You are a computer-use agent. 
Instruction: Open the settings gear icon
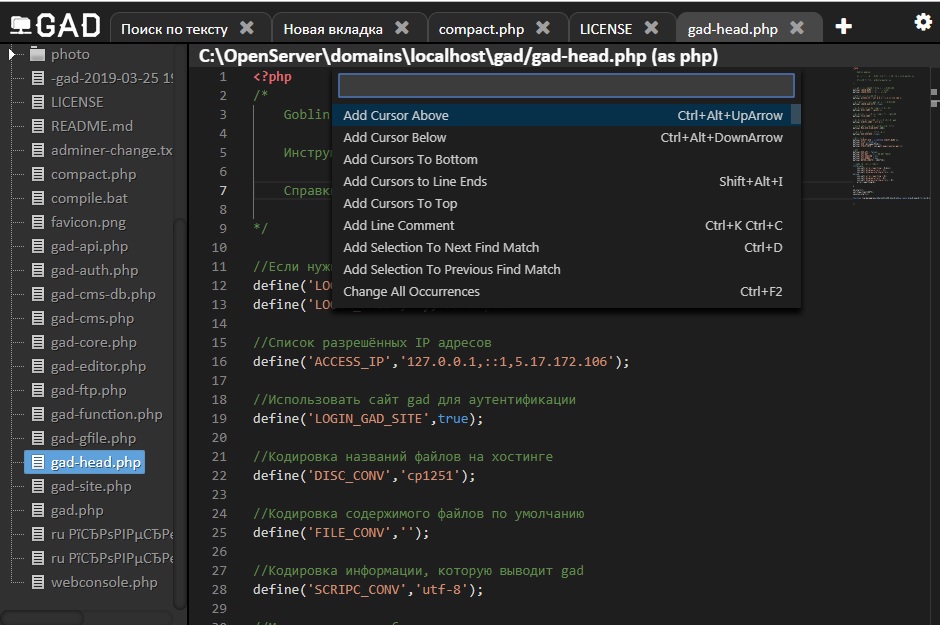[x=923, y=23]
